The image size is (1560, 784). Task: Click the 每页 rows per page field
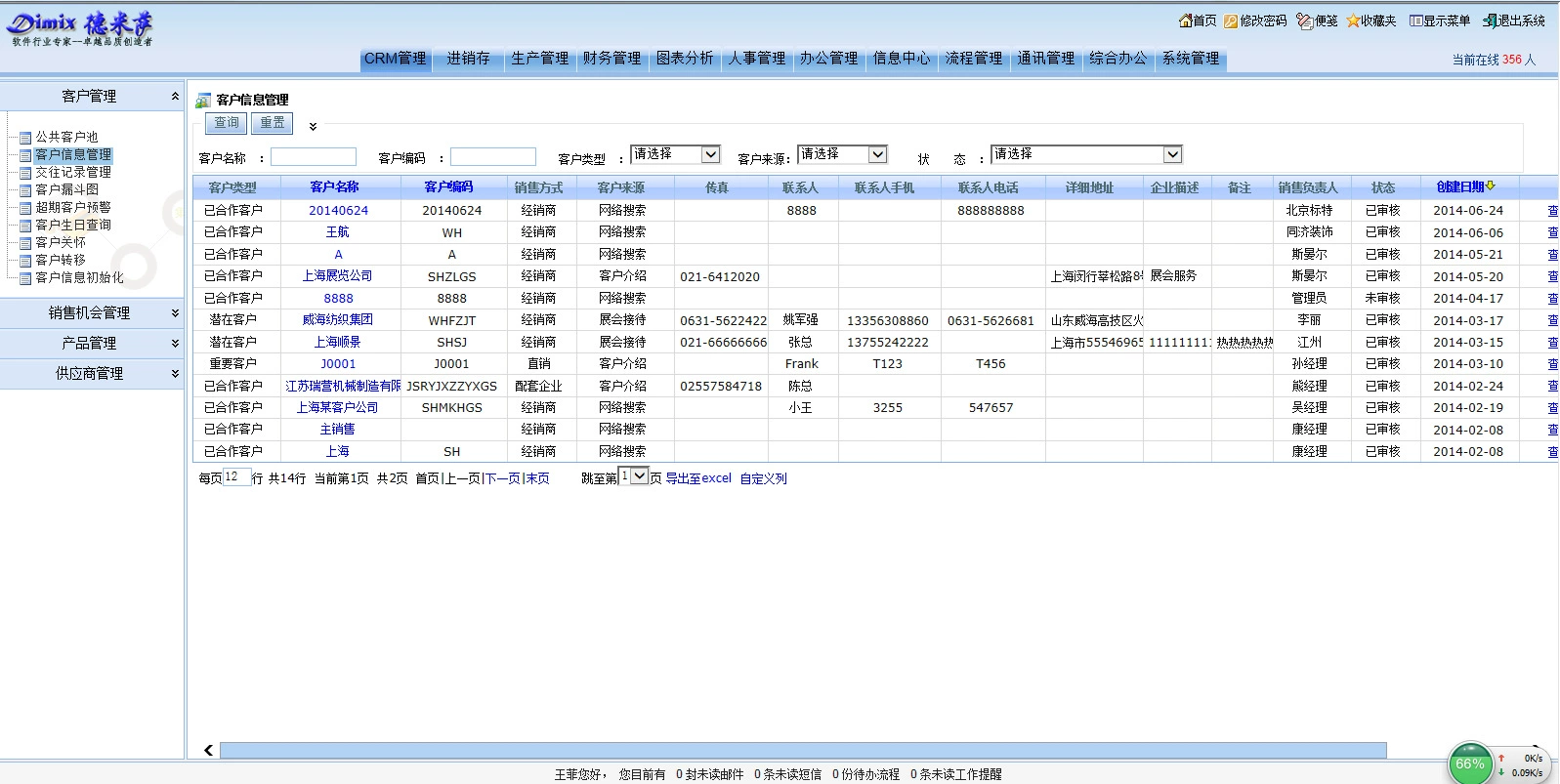236,477
